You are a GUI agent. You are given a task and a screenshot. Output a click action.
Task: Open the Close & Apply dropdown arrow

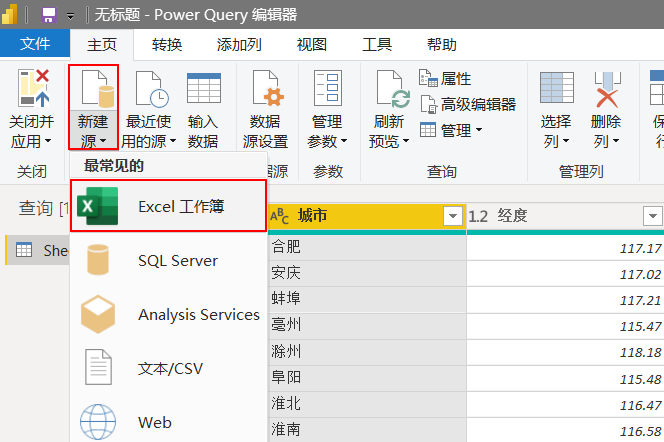[48, 141]
